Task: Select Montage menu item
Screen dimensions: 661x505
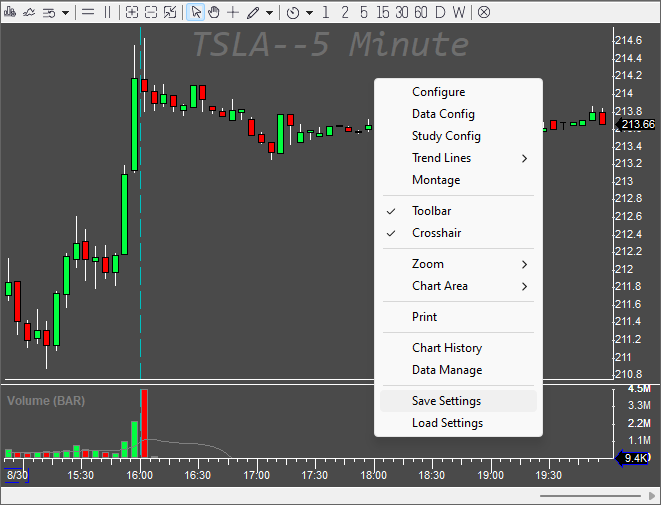Action: 458,180
